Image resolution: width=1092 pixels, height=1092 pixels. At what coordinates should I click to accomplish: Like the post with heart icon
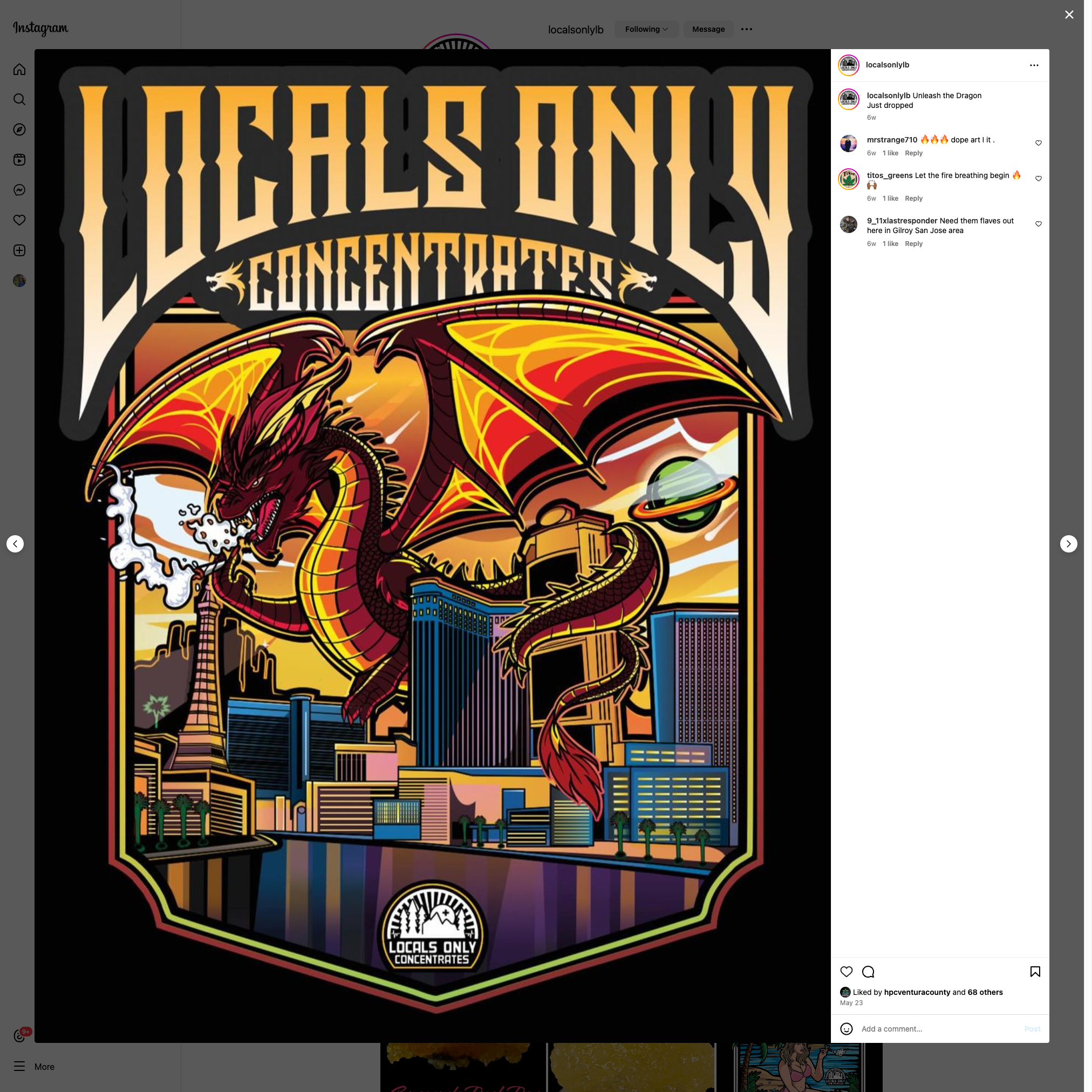click(846, 972)
